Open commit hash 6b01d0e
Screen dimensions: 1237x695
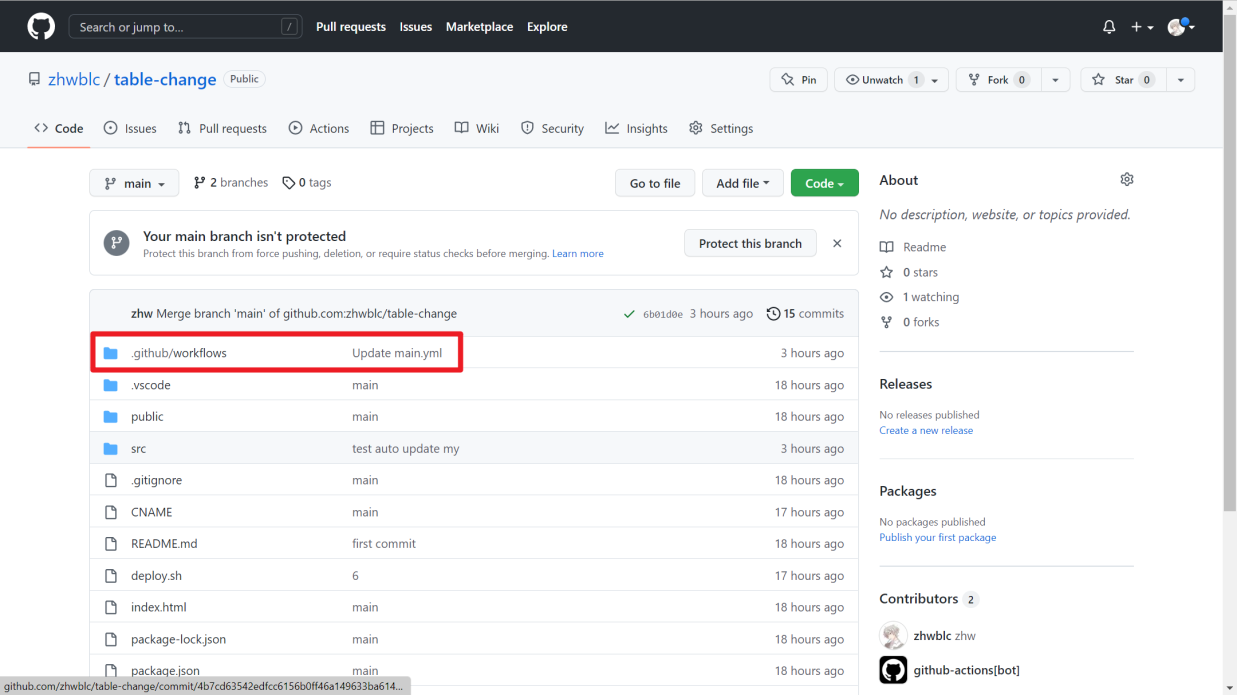663,314
